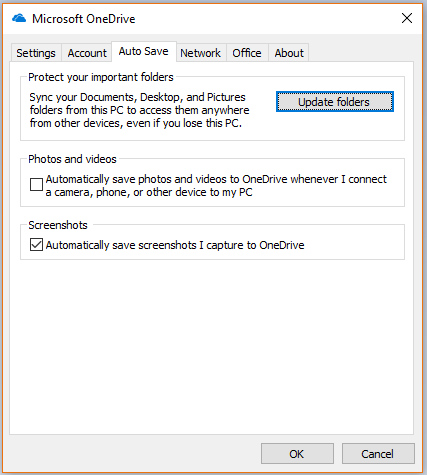Click the 'Screenshots' group heading
This screenshot has width=427, height=475.
(58, 225)
